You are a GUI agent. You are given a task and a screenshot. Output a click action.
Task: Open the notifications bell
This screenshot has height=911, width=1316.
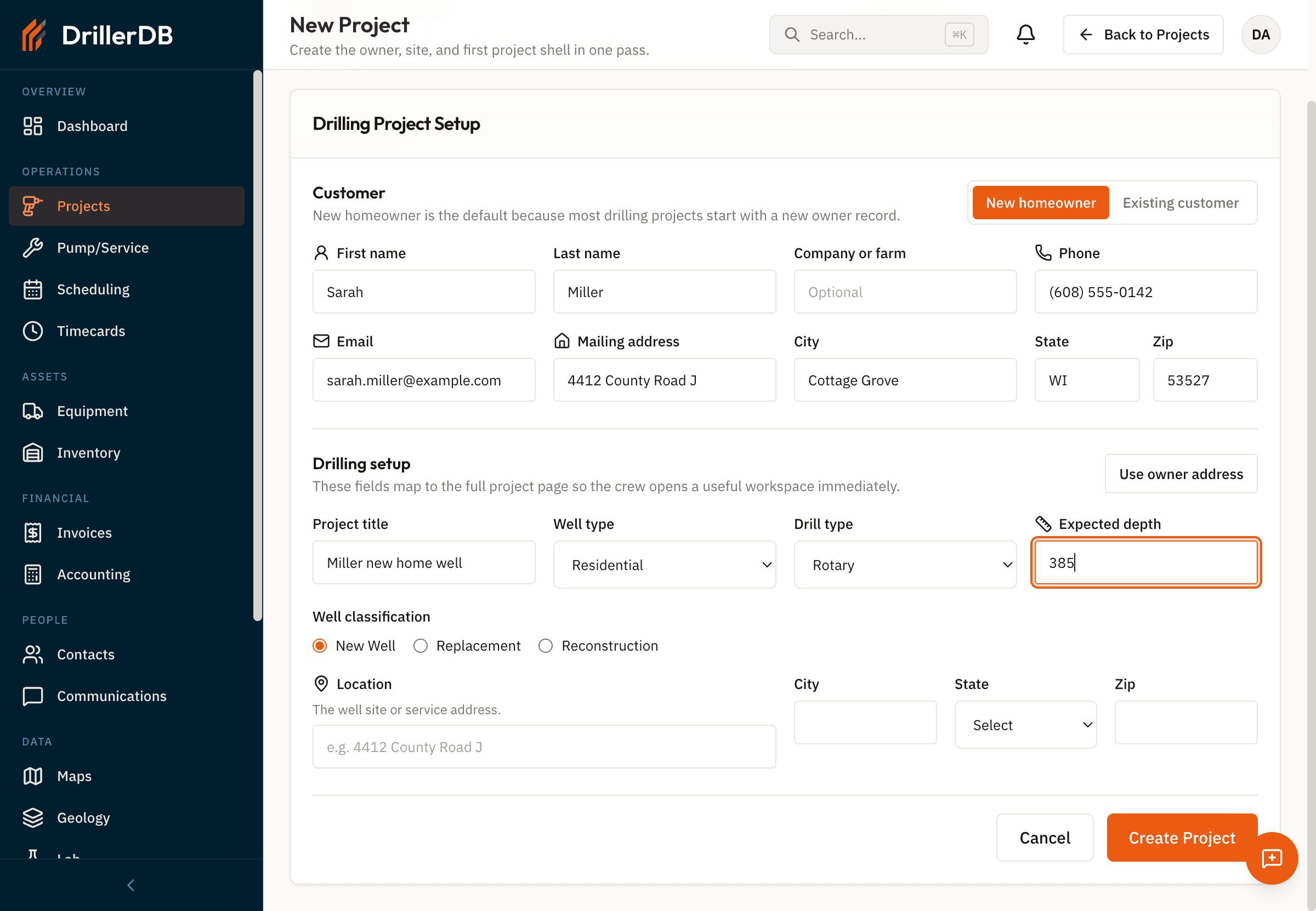[1025, 34]
